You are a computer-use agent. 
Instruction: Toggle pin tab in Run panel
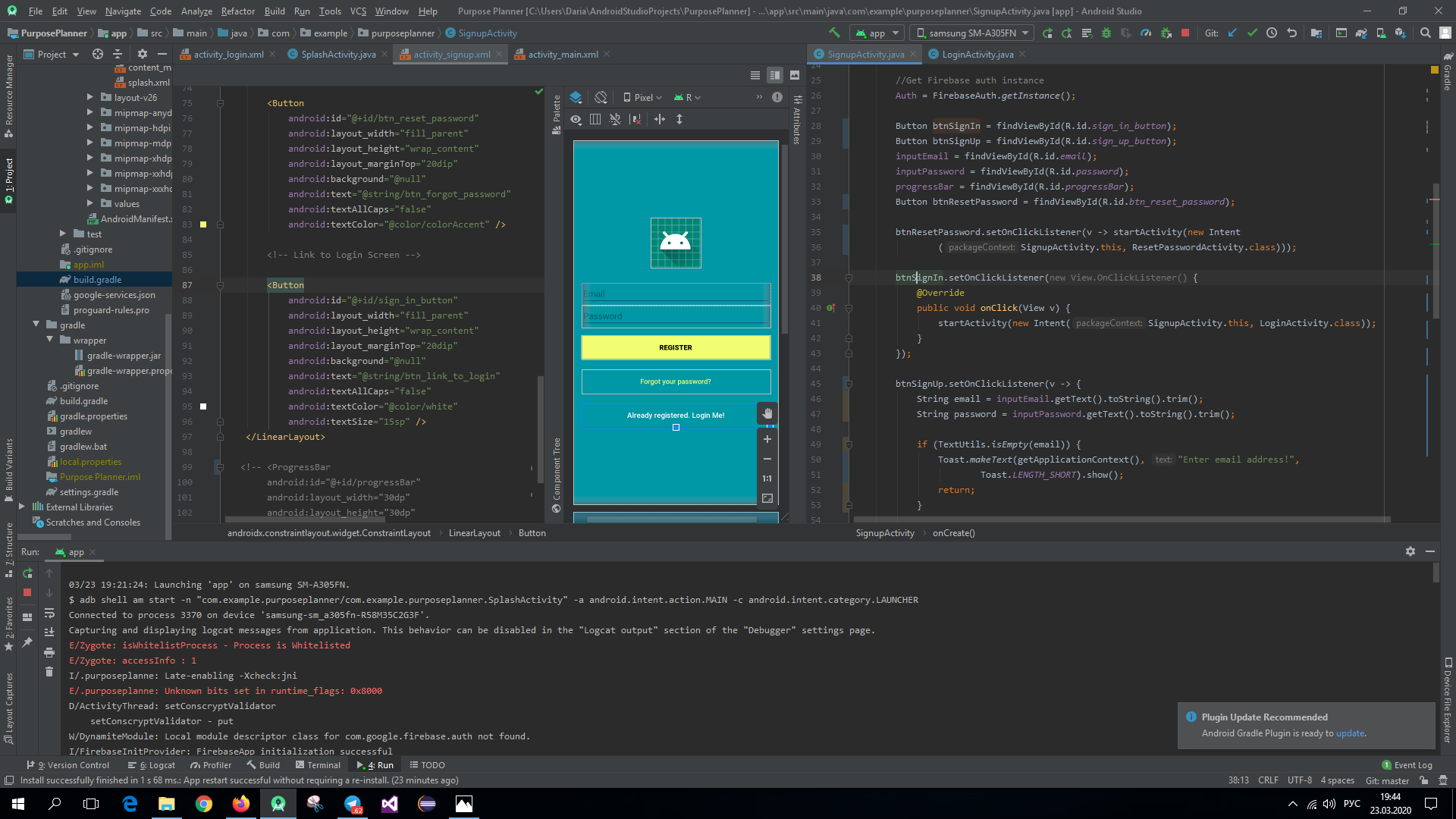click(x=27, y=642)
